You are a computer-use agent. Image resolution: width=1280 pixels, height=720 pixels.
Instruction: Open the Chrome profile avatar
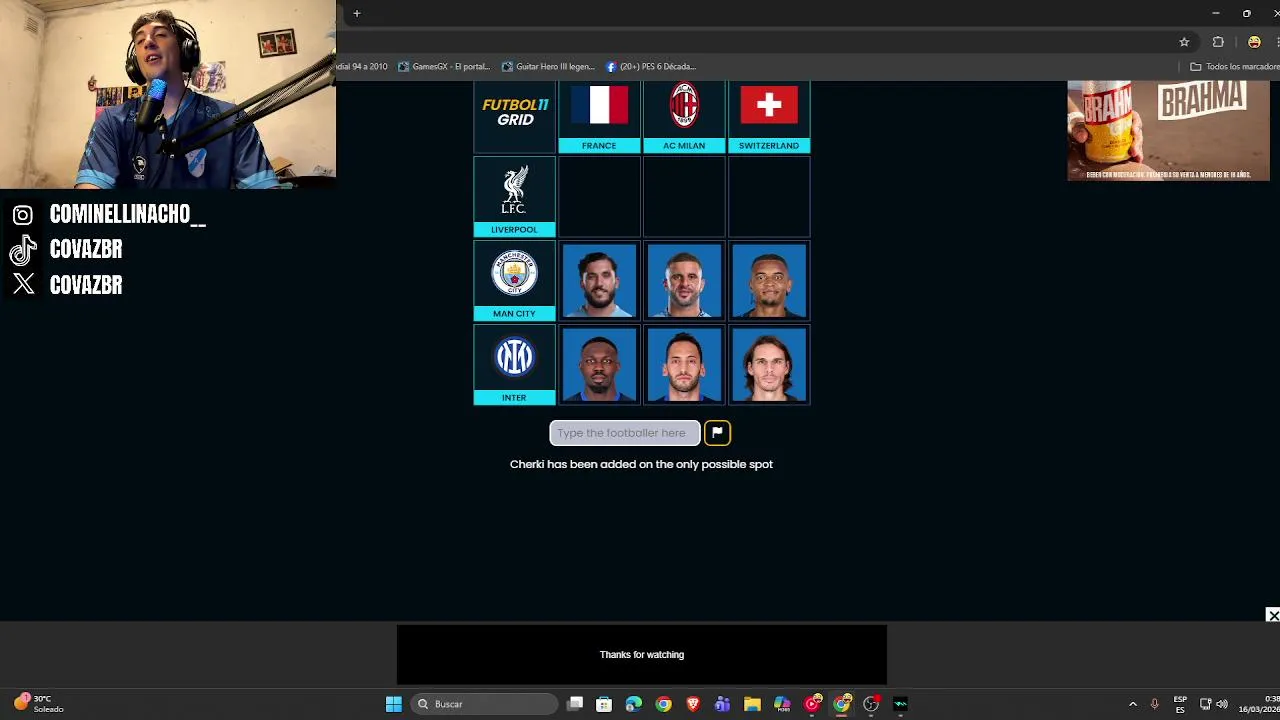click(x=1254, y=42)
